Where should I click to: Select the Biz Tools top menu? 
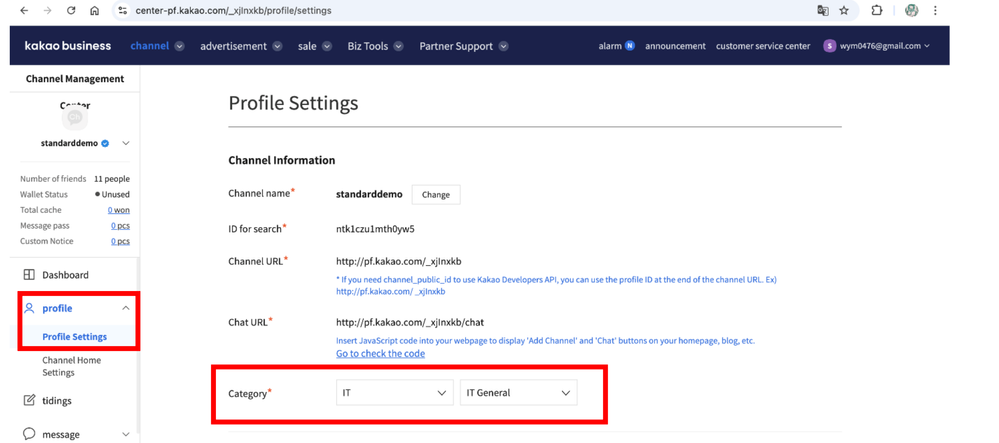point(368,46)
